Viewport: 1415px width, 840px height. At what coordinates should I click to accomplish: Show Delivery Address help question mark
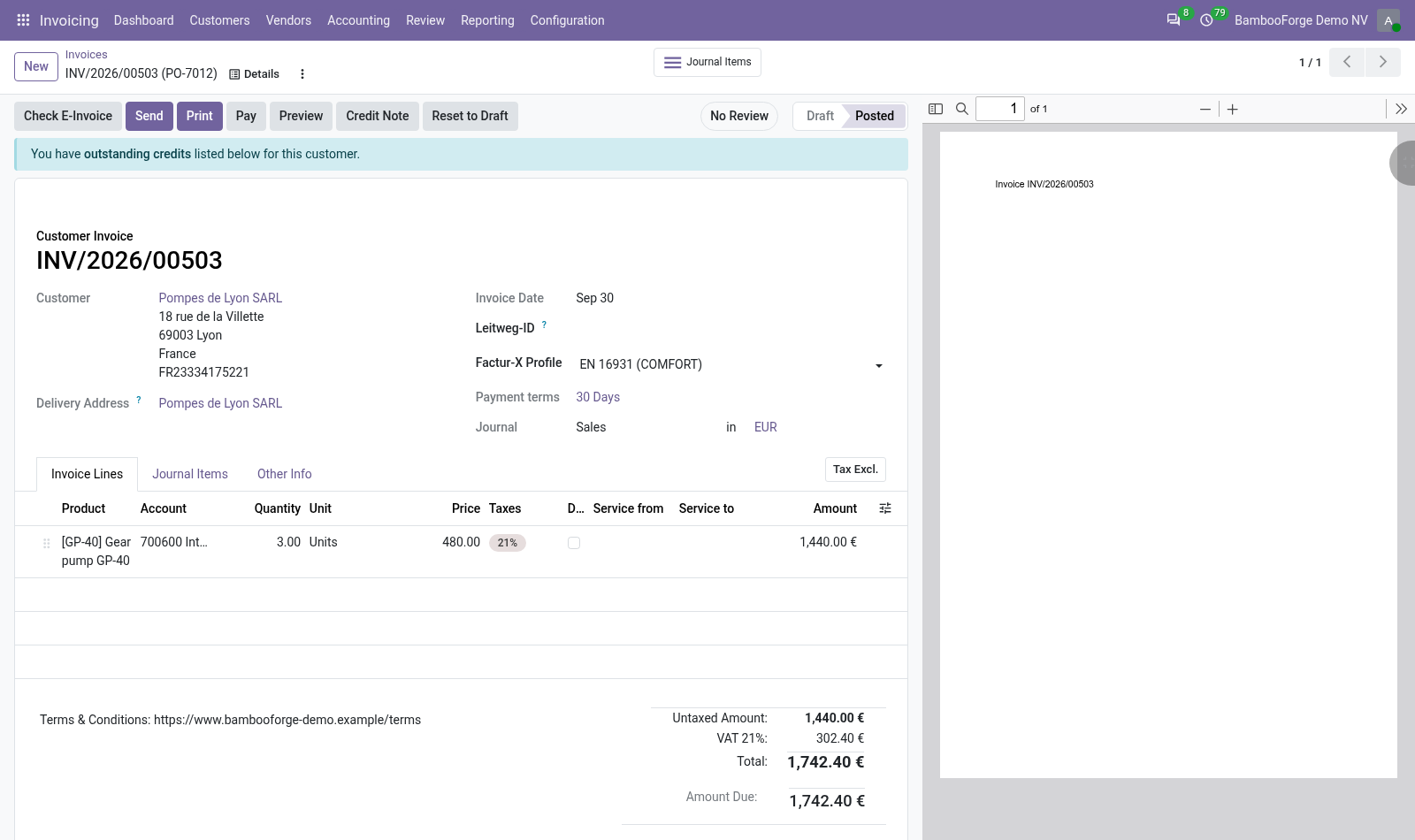pyautogui.click(x=139, y=400)
